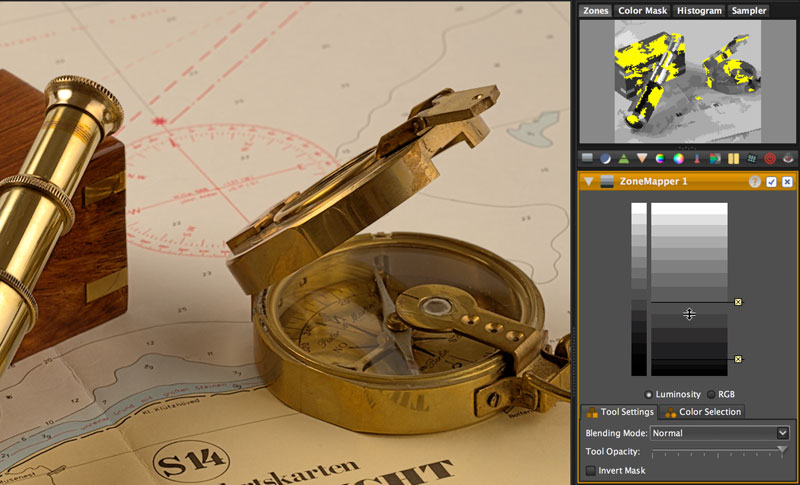Click the Color Selection tab icon

[670, 412]
